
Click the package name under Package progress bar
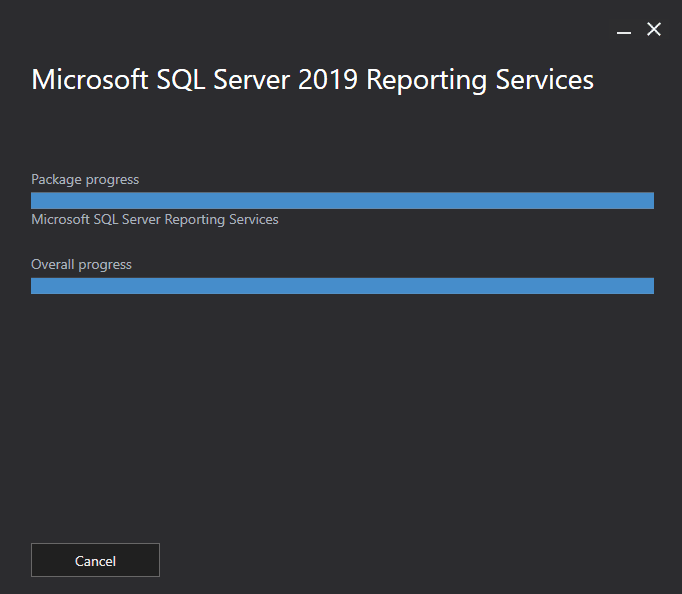tap(155, 219)
